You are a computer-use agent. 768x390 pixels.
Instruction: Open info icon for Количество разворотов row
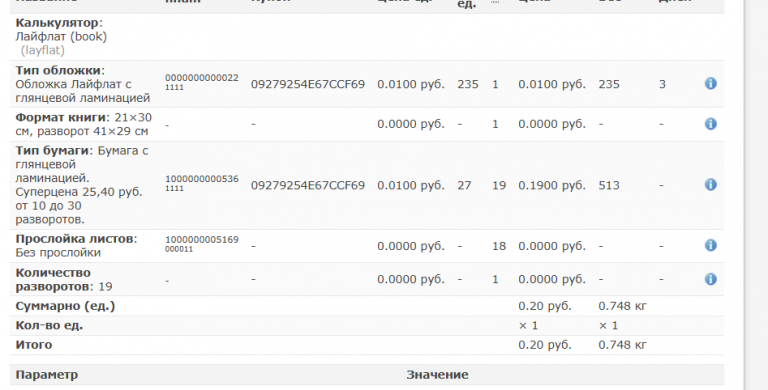711,279
